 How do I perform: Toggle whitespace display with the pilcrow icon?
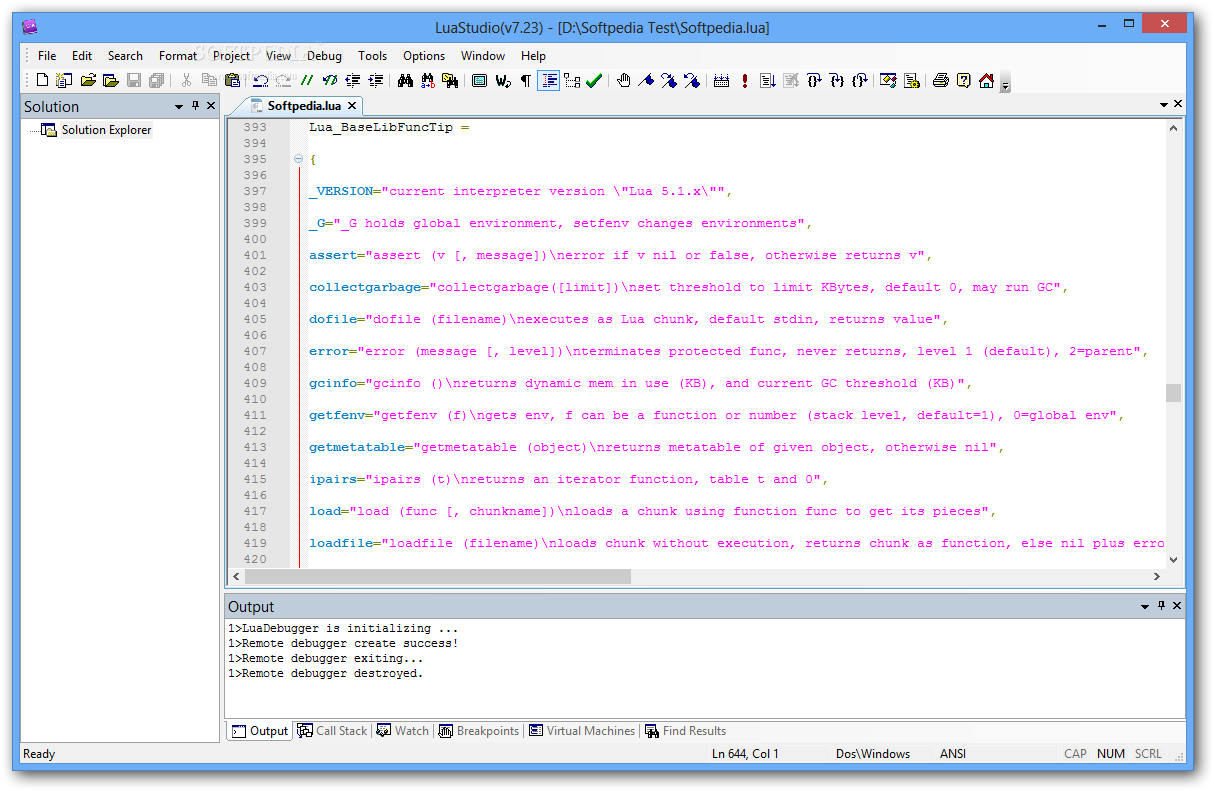coord(526,81)
